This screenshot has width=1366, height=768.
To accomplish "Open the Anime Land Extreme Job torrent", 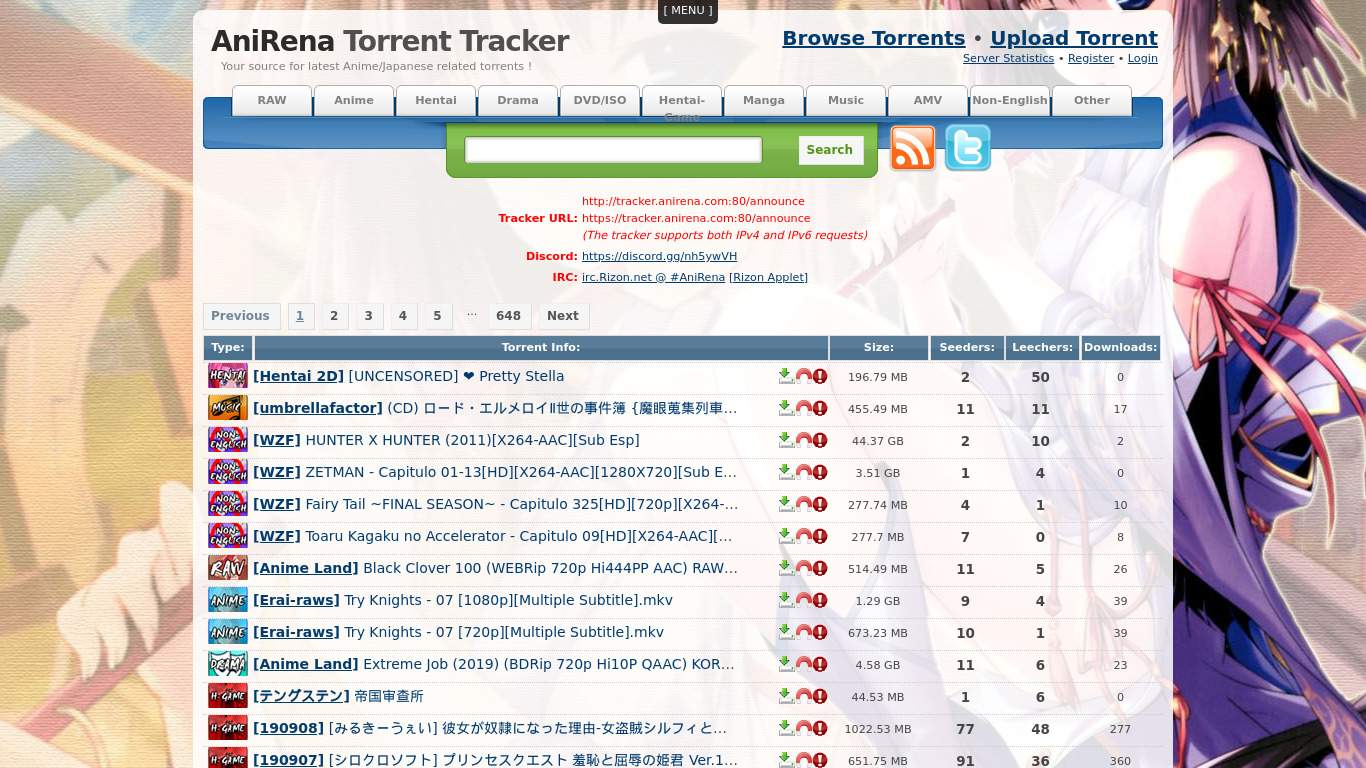I will point(549,664).
